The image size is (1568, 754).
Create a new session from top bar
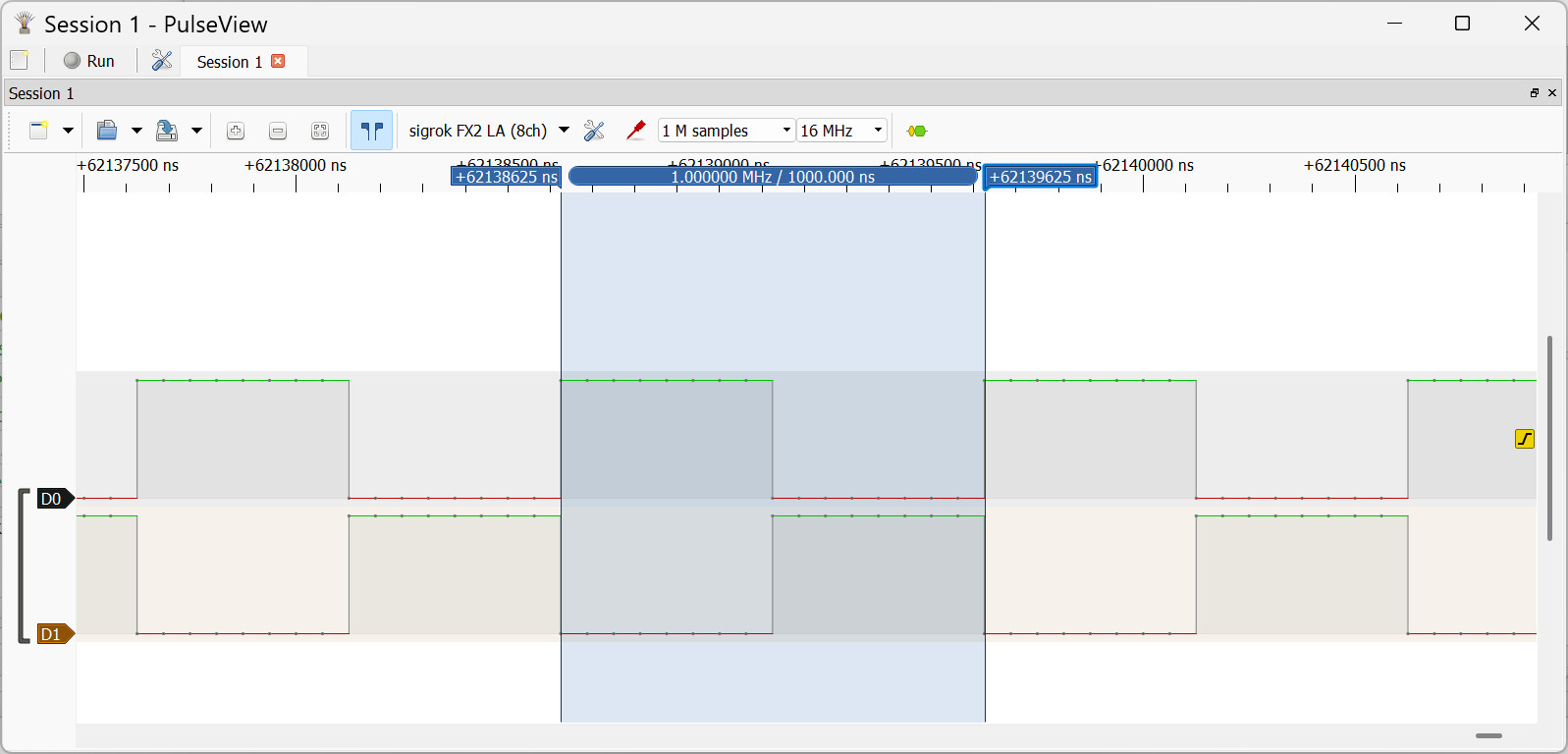(19, 60)
